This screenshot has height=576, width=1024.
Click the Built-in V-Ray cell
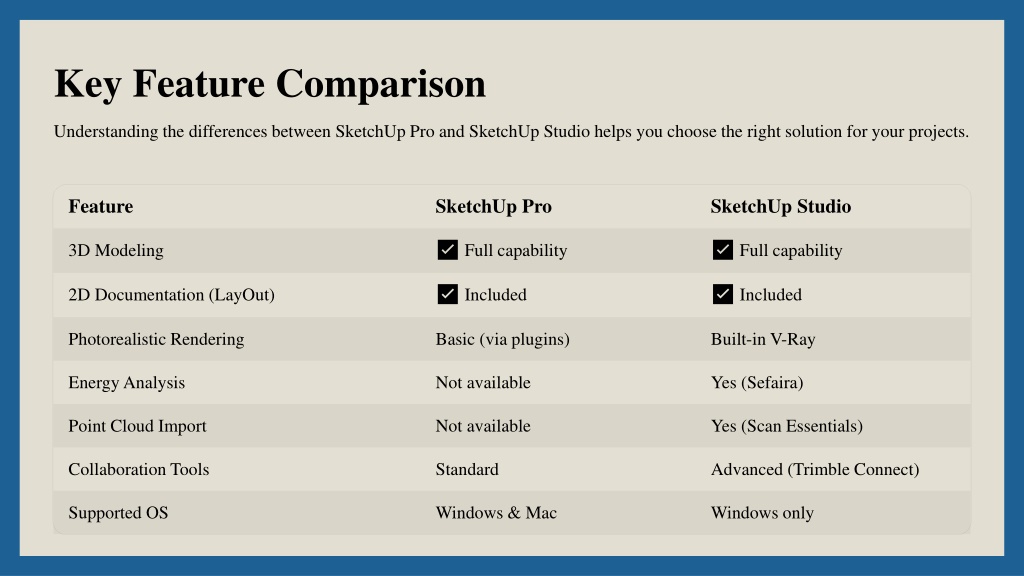762,339
